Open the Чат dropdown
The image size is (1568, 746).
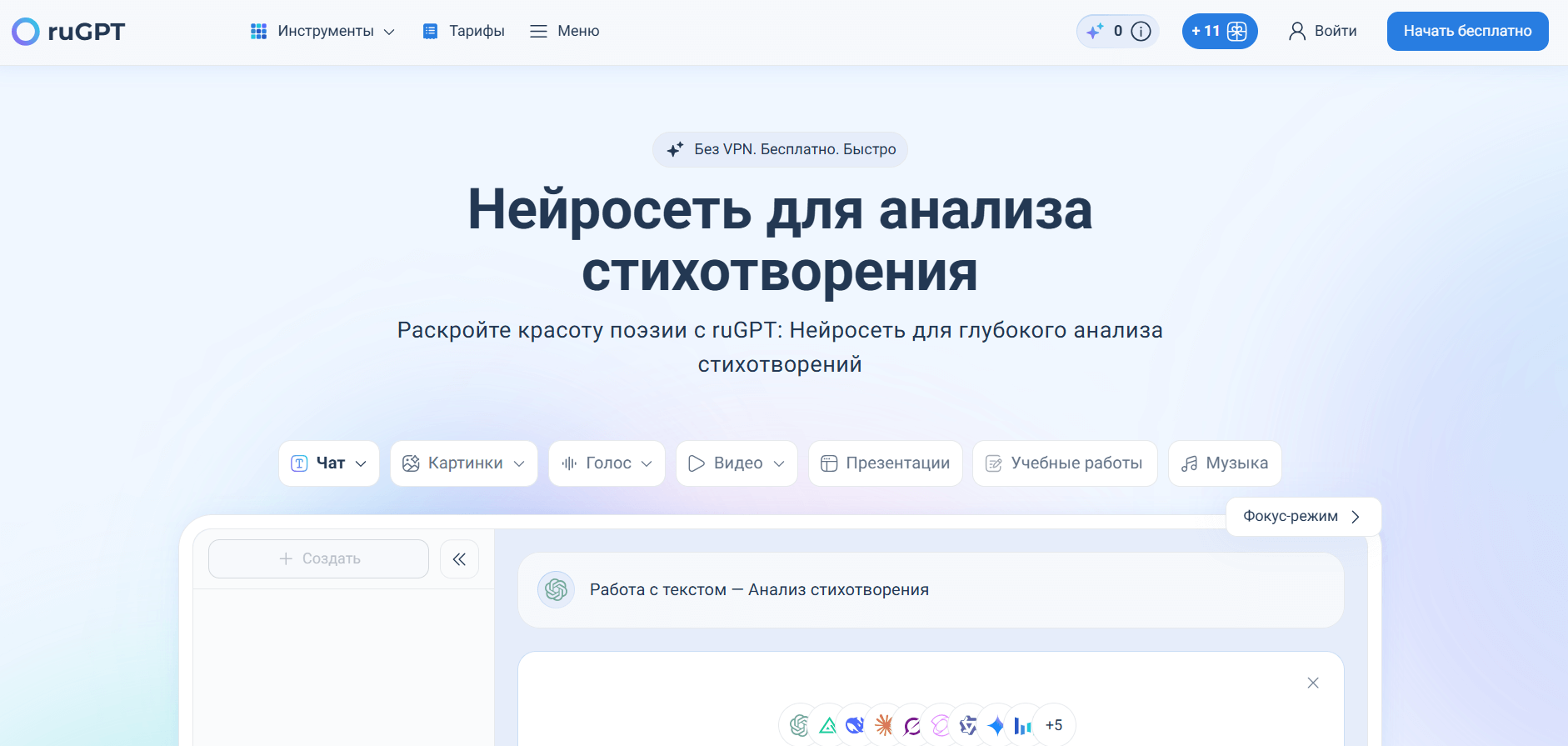pyautogui.click(x=329, y=463)
